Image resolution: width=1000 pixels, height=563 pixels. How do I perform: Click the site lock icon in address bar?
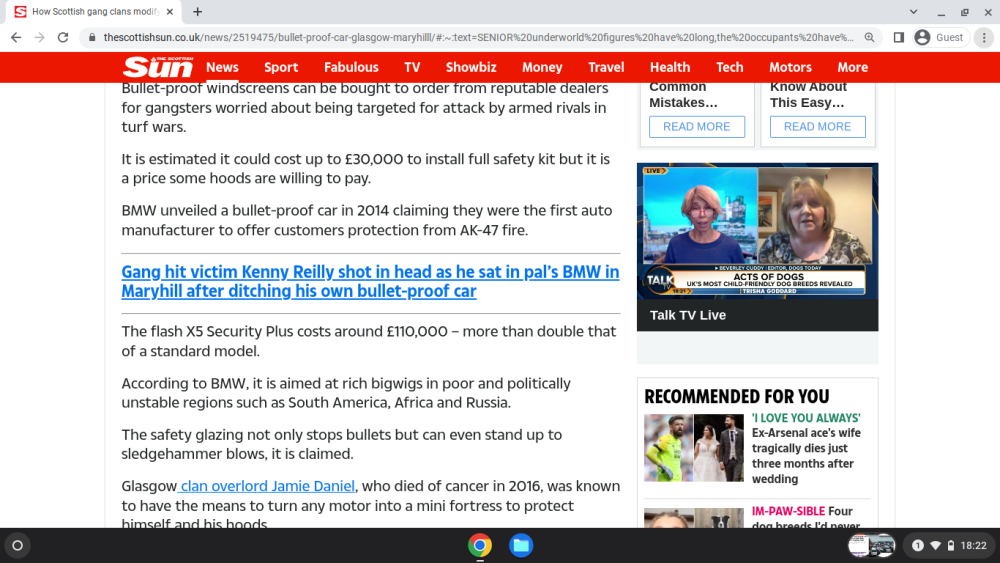point(92,38)
